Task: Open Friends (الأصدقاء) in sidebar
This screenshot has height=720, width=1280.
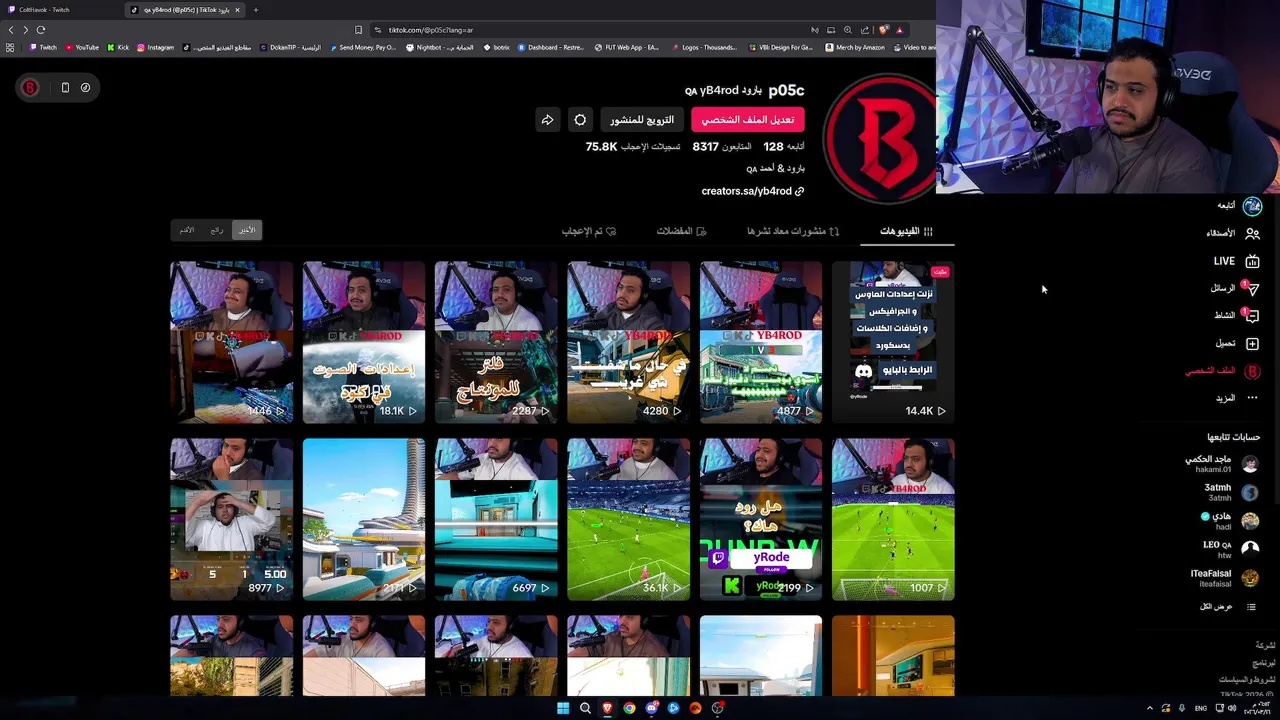Action: click(x=1232, y=233)
